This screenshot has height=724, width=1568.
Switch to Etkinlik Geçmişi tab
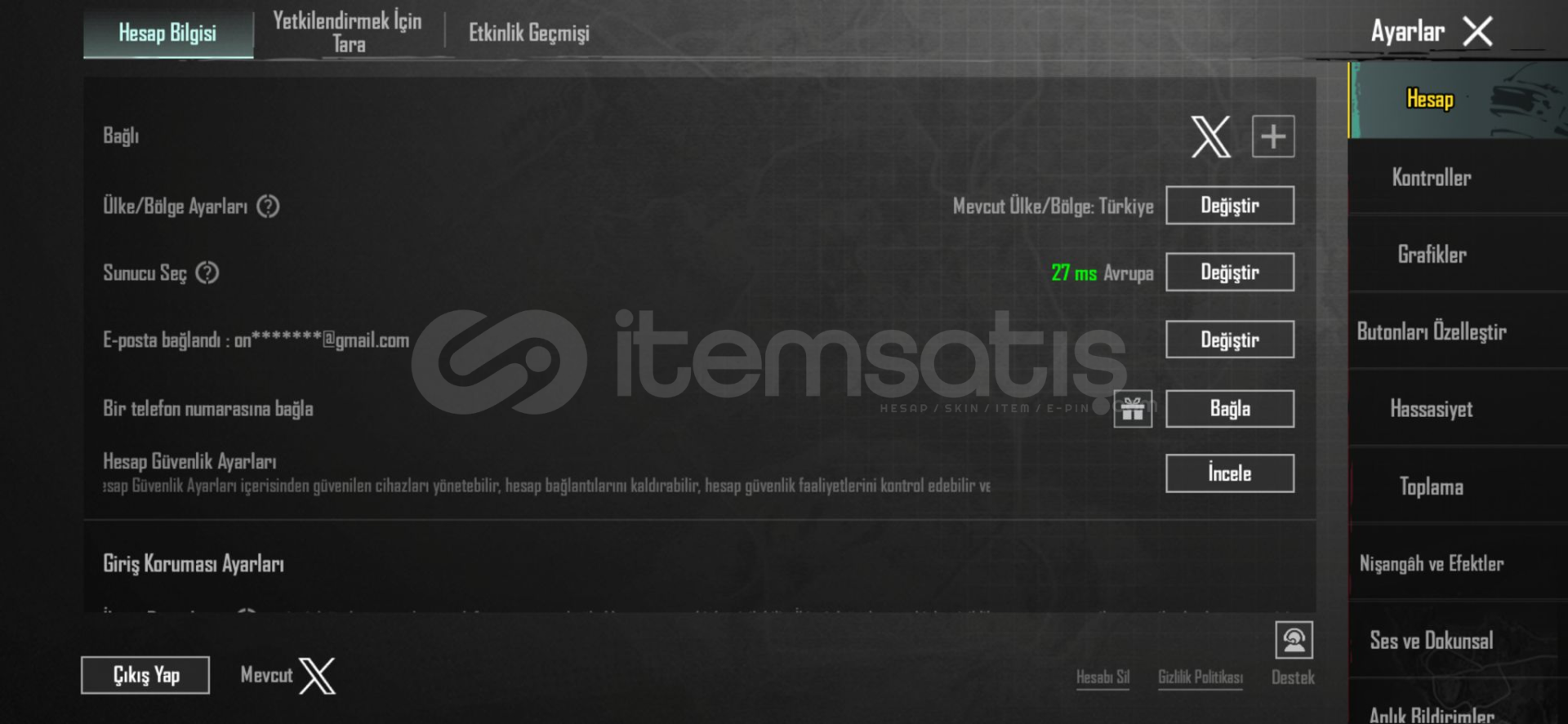tap(528, 33)
